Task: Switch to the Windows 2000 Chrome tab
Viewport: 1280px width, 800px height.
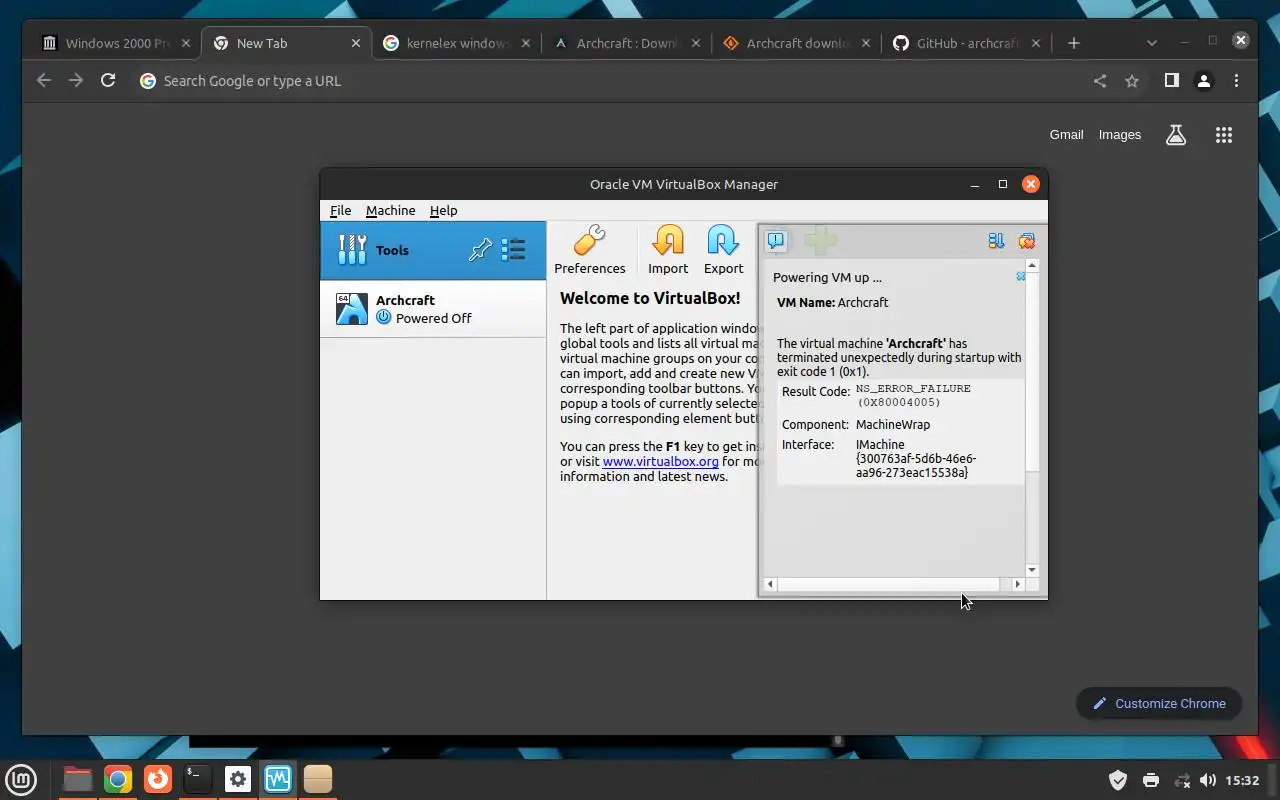Action: coord(116,43)
